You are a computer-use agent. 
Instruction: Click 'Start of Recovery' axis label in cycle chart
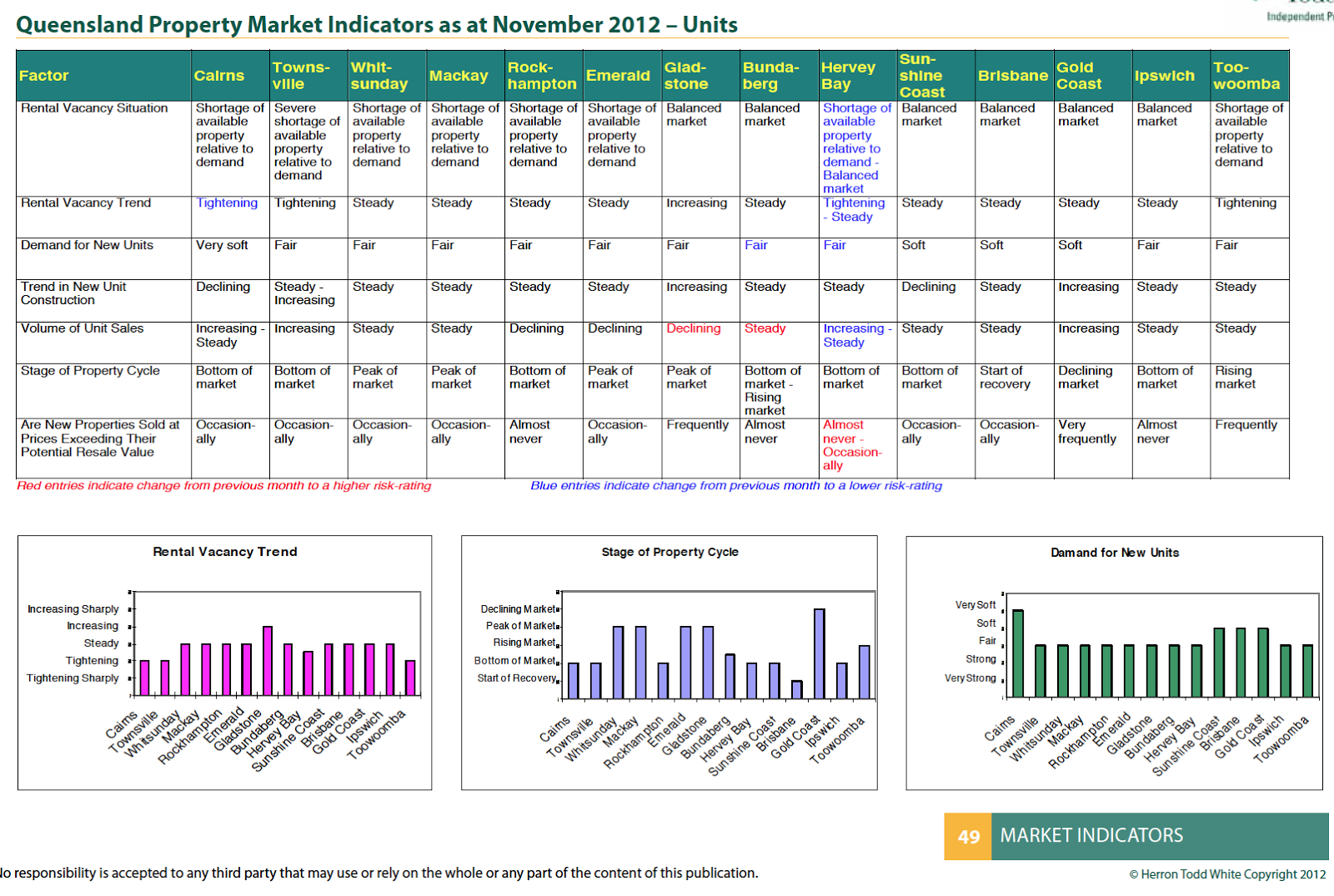coord(516,678)
